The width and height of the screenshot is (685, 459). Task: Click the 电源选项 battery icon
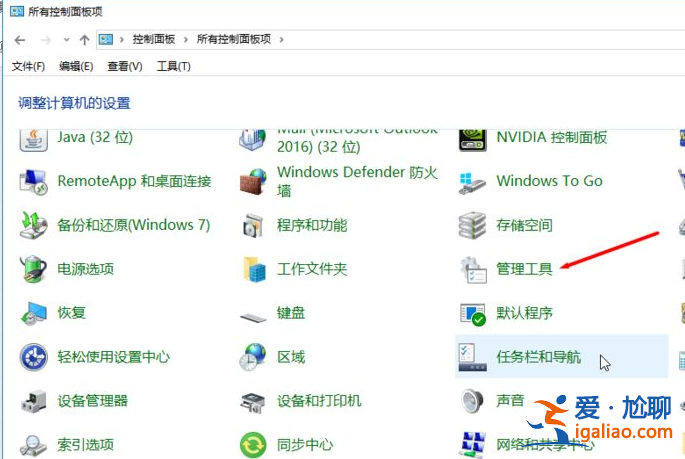coord(34,269)
